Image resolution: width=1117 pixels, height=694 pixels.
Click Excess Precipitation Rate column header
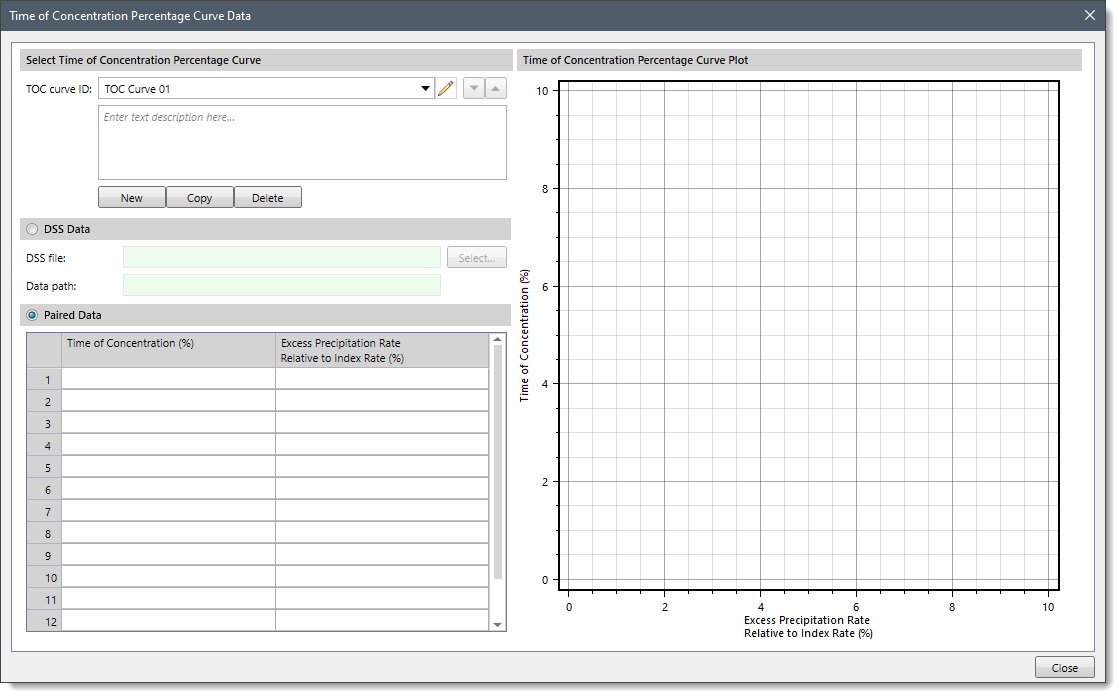tap(382, 351)
